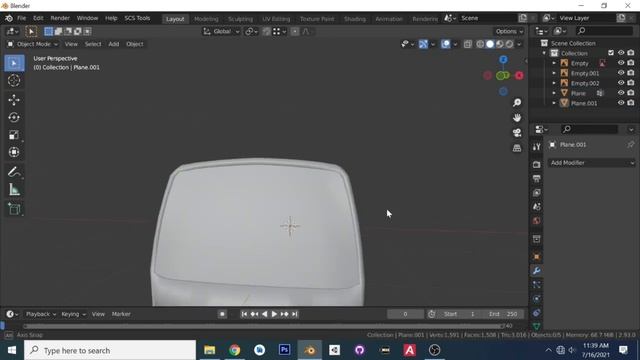Image resolution: width=640 pixels, height=360 pixels.
Task: Open the Edit menu
Action: click(38, 18)
